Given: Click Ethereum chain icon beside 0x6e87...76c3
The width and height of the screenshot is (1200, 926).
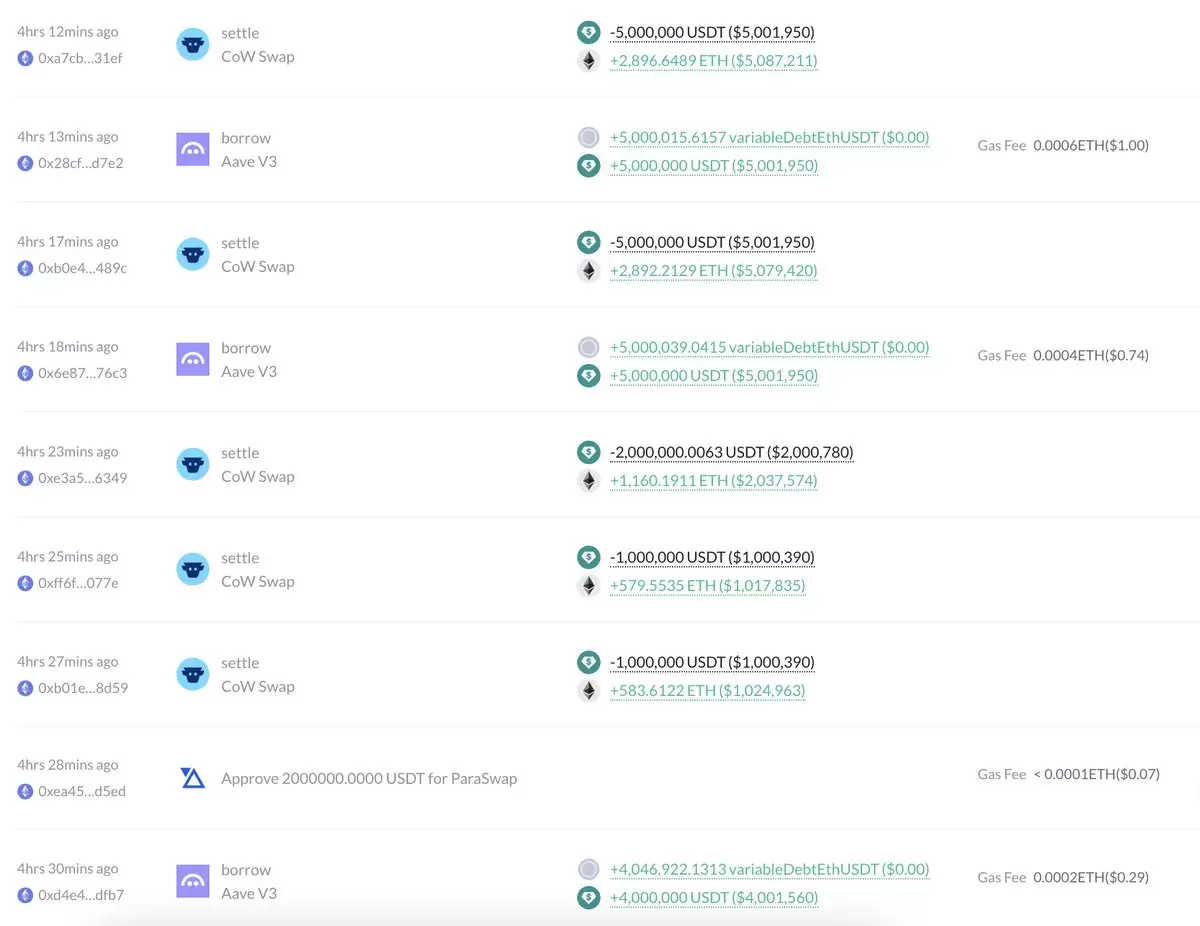Looking at the screenshot, I should click(25, 373).
